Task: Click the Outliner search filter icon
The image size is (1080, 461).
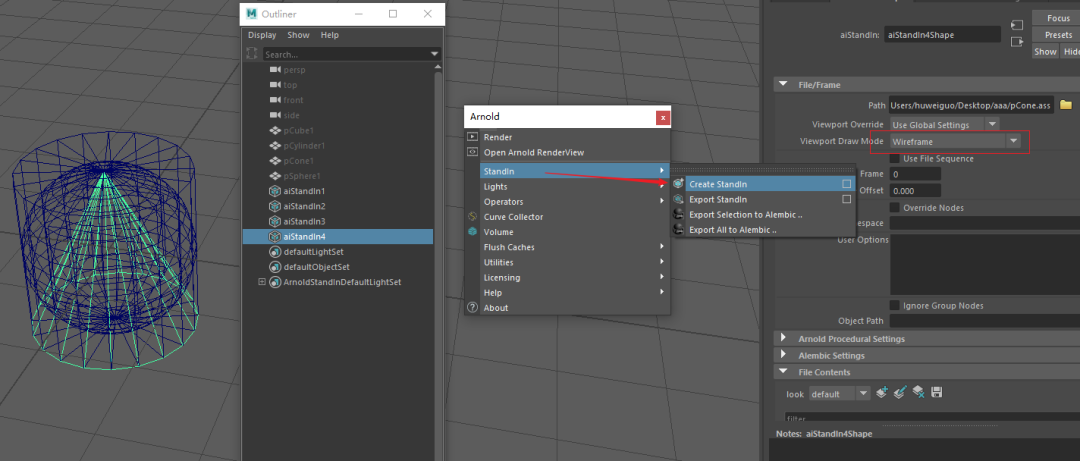Action: click(252, 54)
